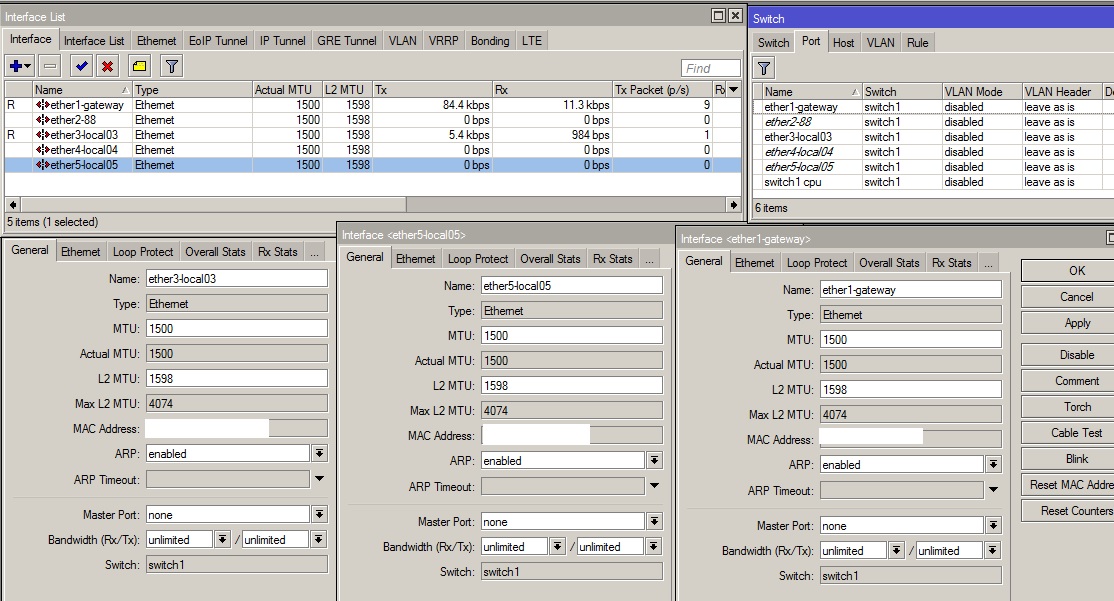Open the column chooser arrow in Interface List header
The image size is (1114, 601).
click(x=734, y=90)
